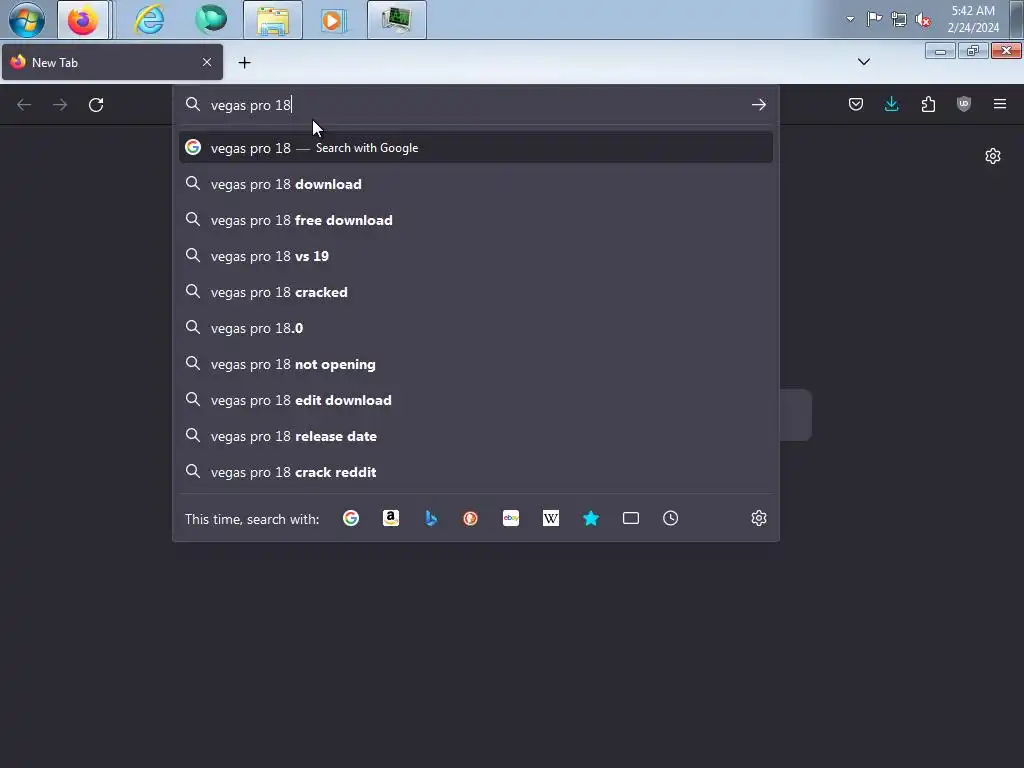
Task: Click the network tray icon
Action: click(899, 20)
